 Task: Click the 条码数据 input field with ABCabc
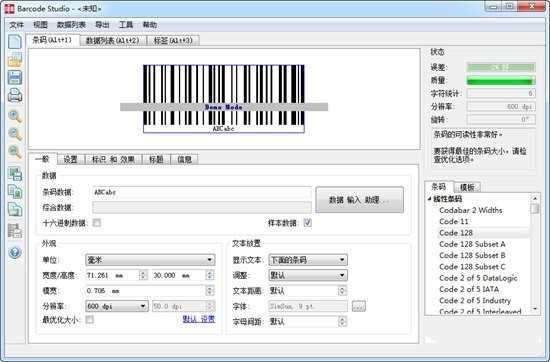(x=202, y=192)
